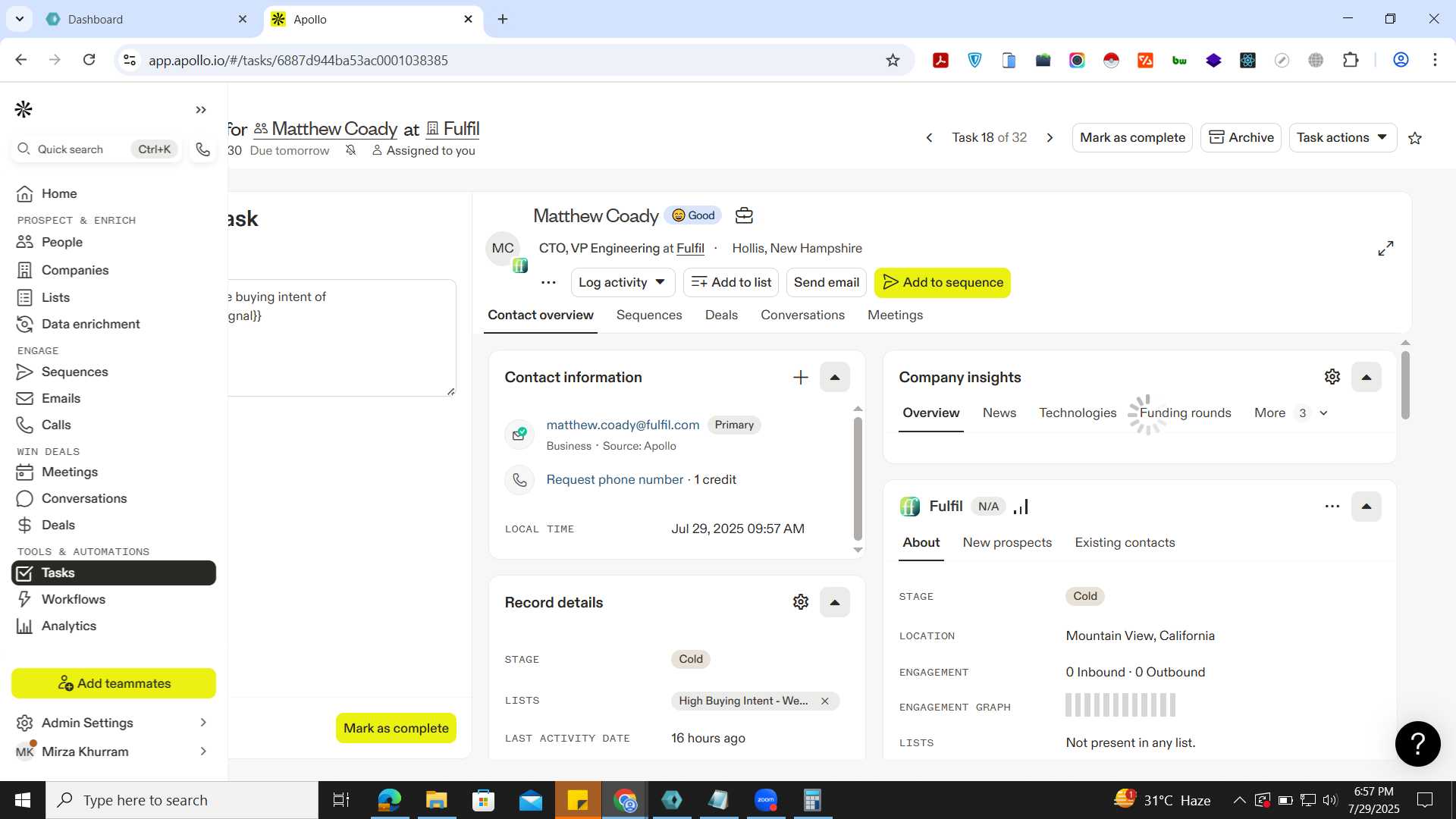The height and width of the screenshot is (819, 1456).
Task: Open File Explorer from taskbar
Action: tap(436, 800)
